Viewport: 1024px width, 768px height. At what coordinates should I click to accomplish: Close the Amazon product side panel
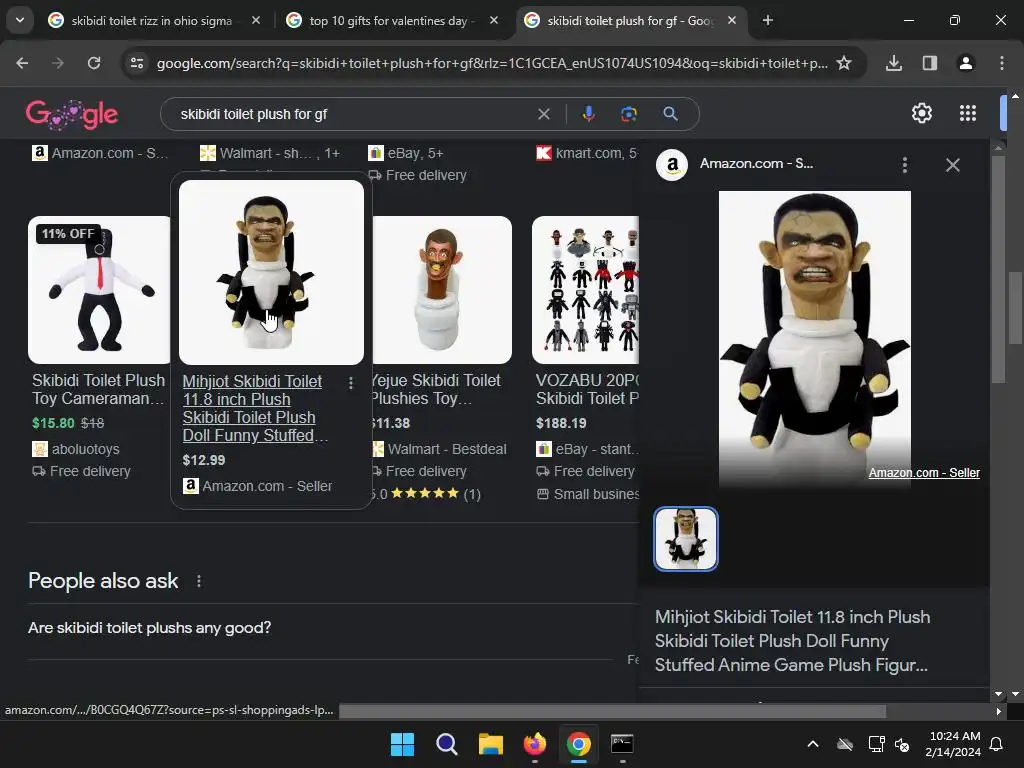pos(953,165)
